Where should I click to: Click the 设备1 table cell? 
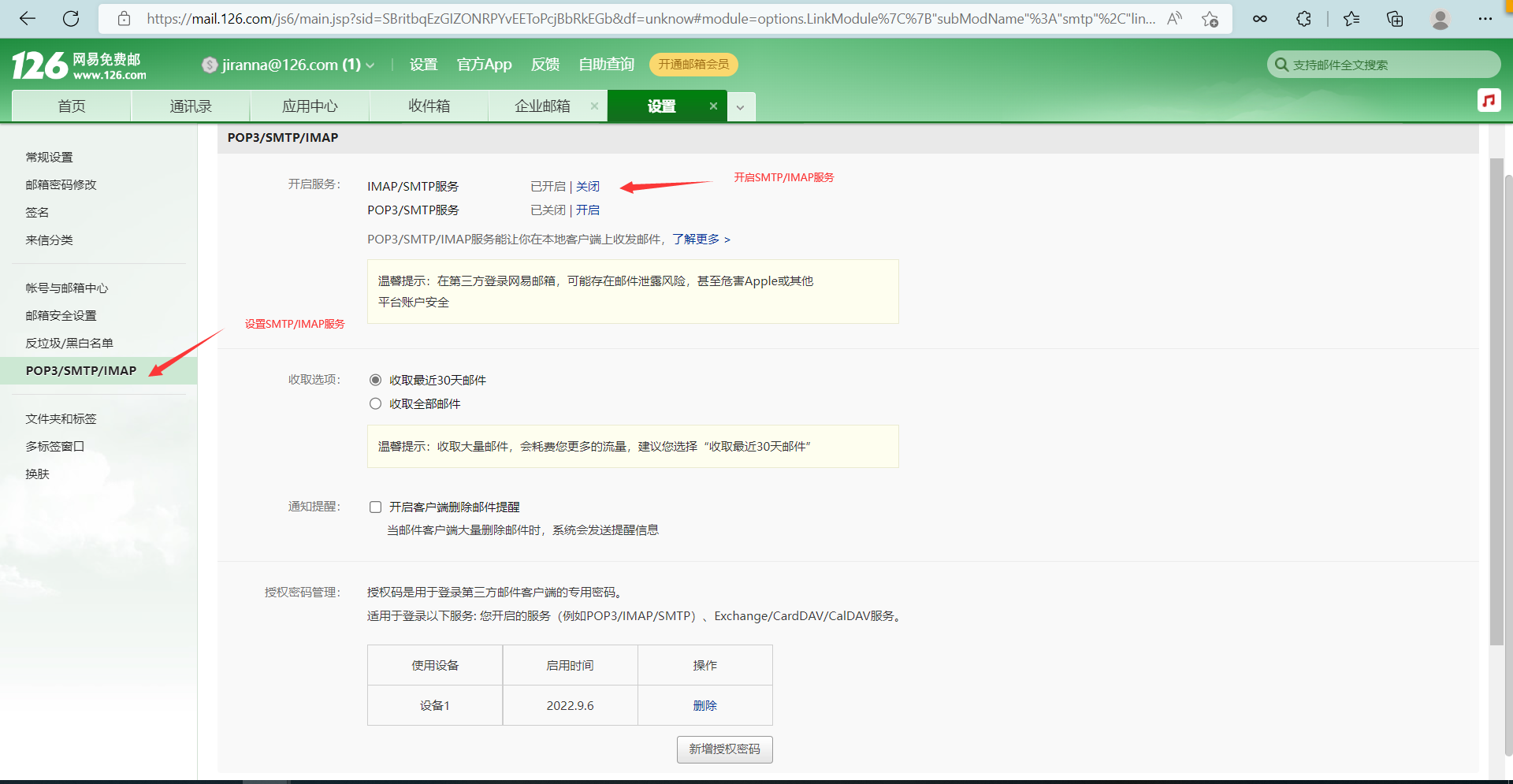coord(435,705)
